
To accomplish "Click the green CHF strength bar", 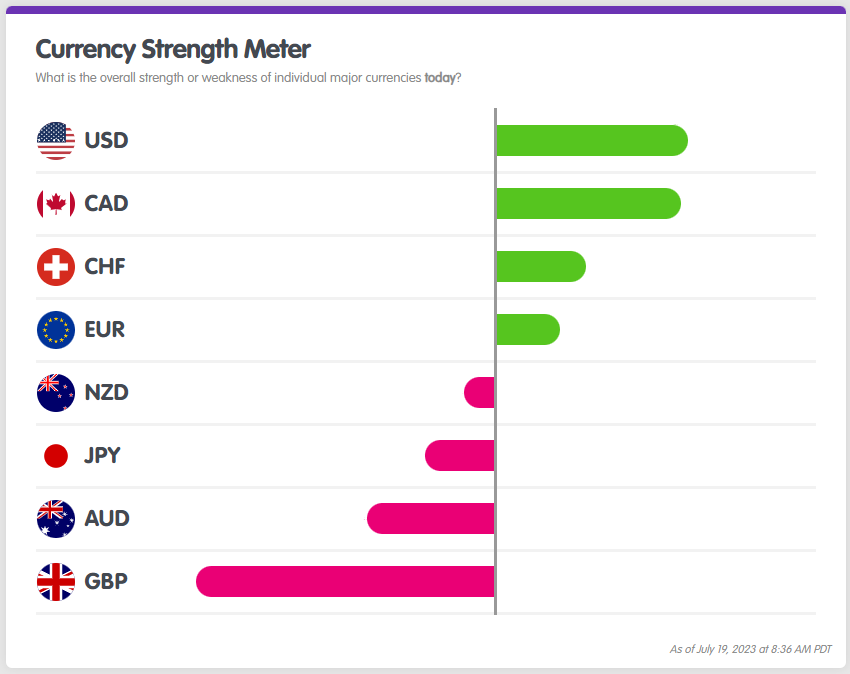I will click(x=541, y=267).
